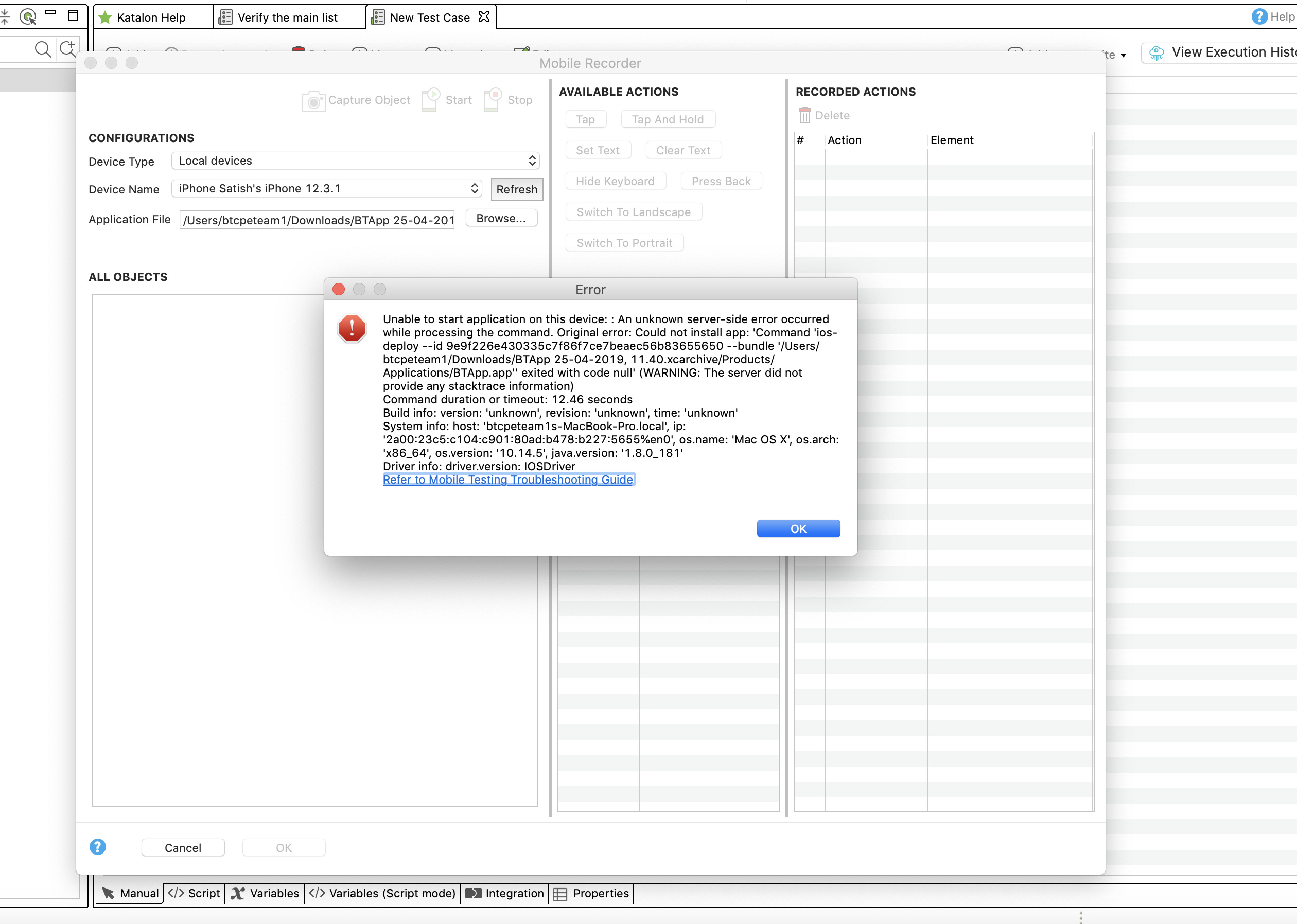Click OK to dismiss the error dialog
The width and height of the screenshot is (1297, 924).
[x=797, y=528]
